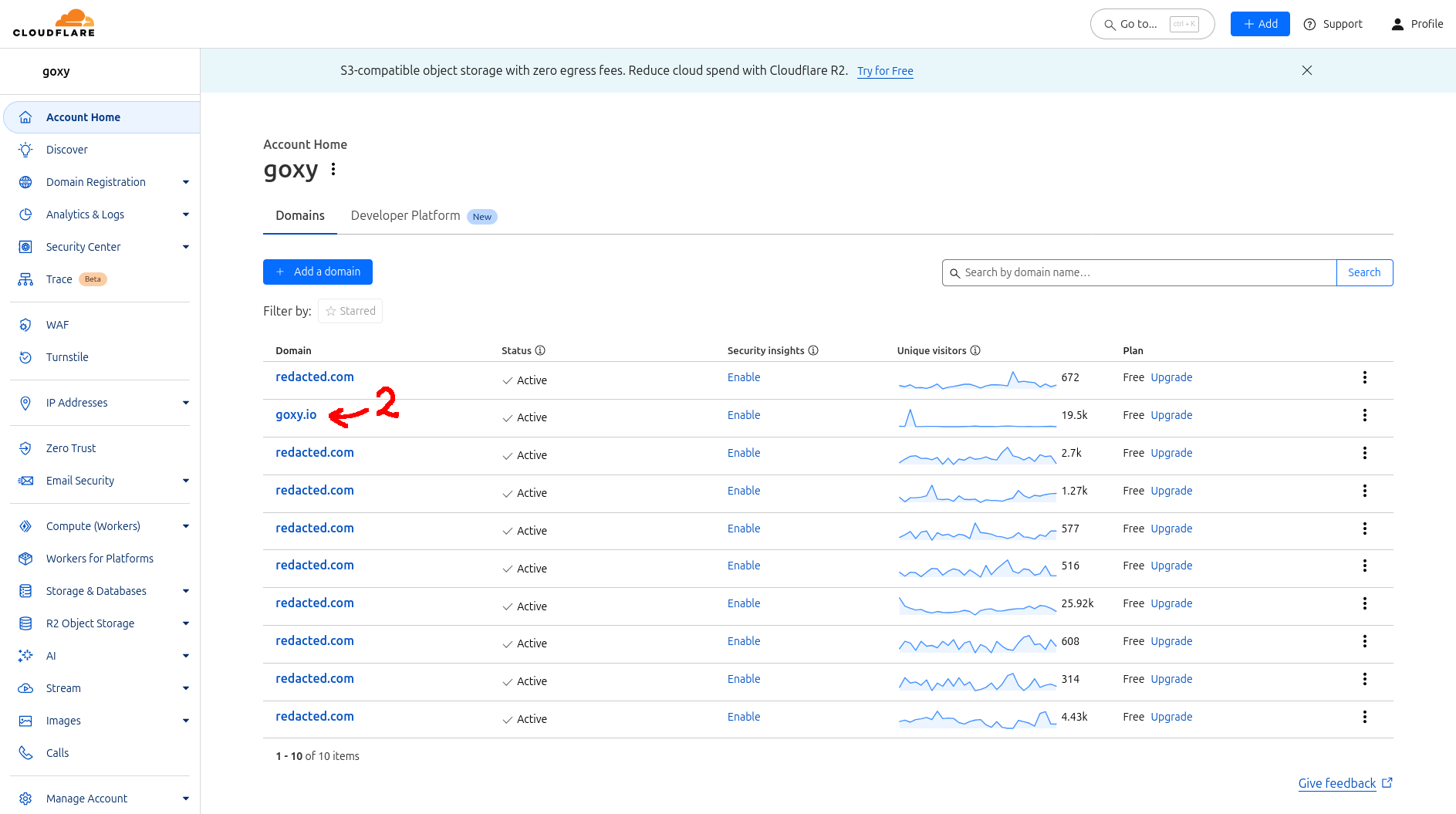Open the Calls section
The image size is (1456, 814).
56,752
